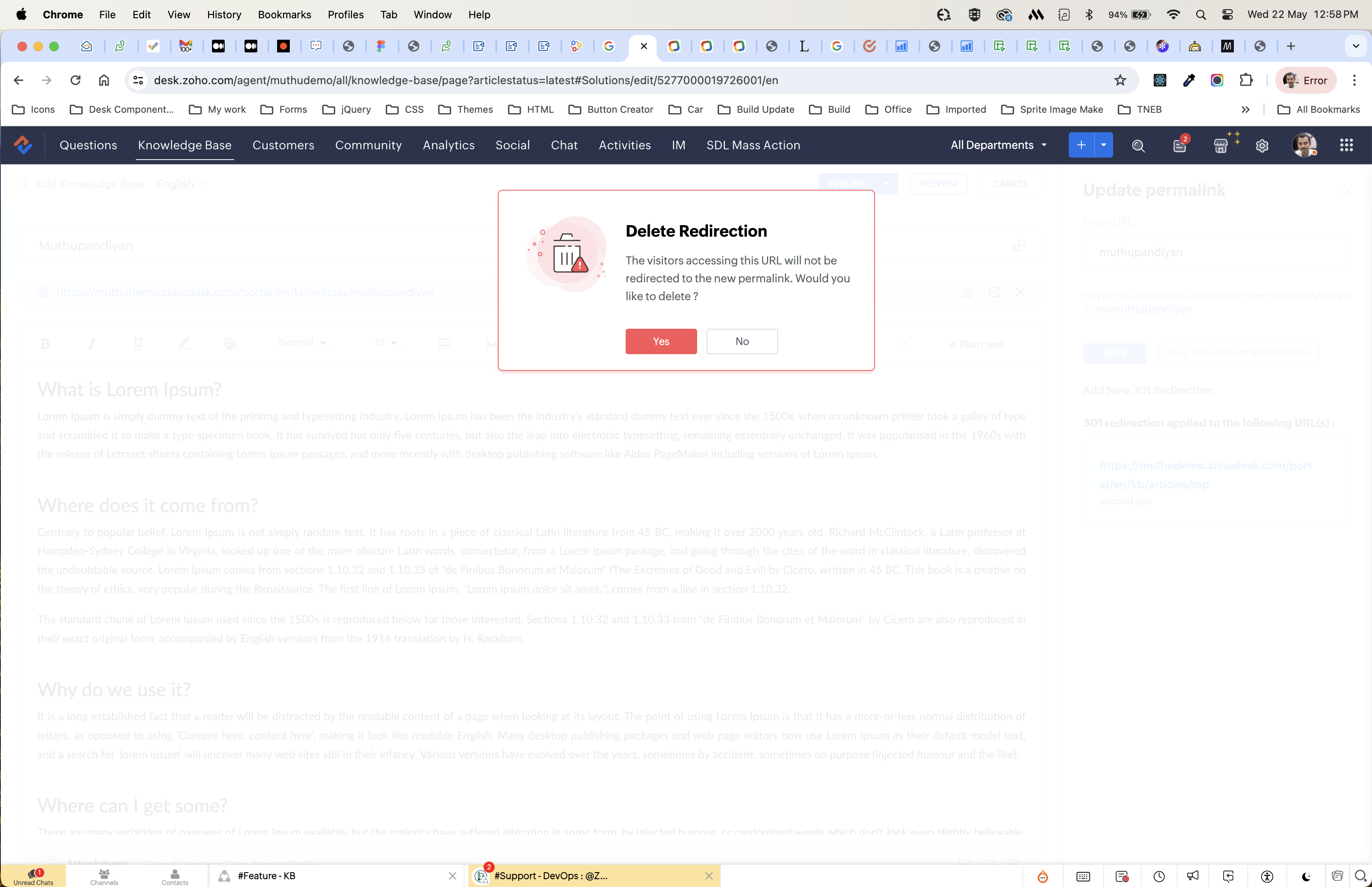Screen dimensions: 1372x887
Task: Click the Zoho Desk logo icon
Action: point(23,145)
